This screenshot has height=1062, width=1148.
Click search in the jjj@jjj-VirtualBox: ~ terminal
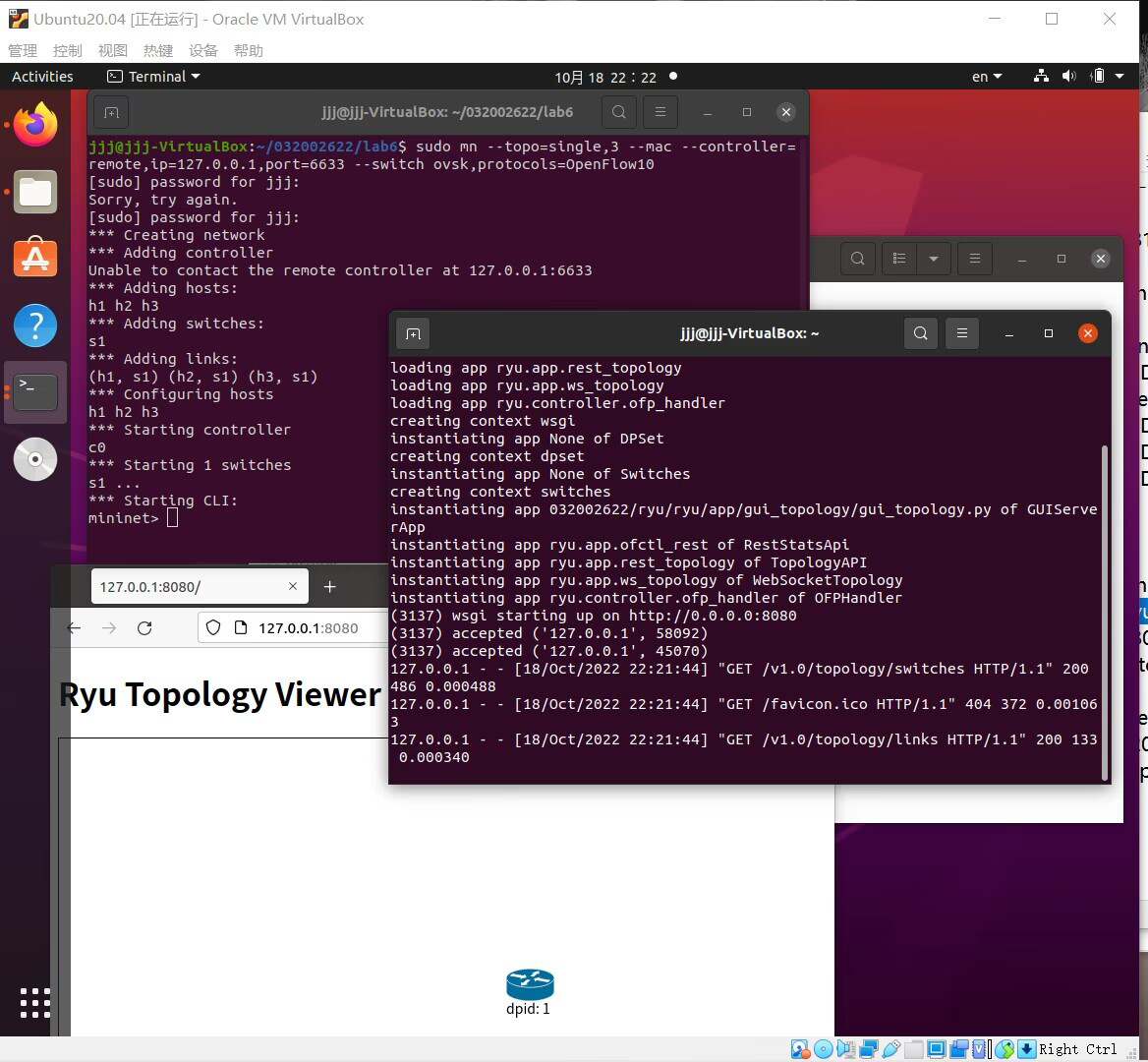[x=920, y=333]
